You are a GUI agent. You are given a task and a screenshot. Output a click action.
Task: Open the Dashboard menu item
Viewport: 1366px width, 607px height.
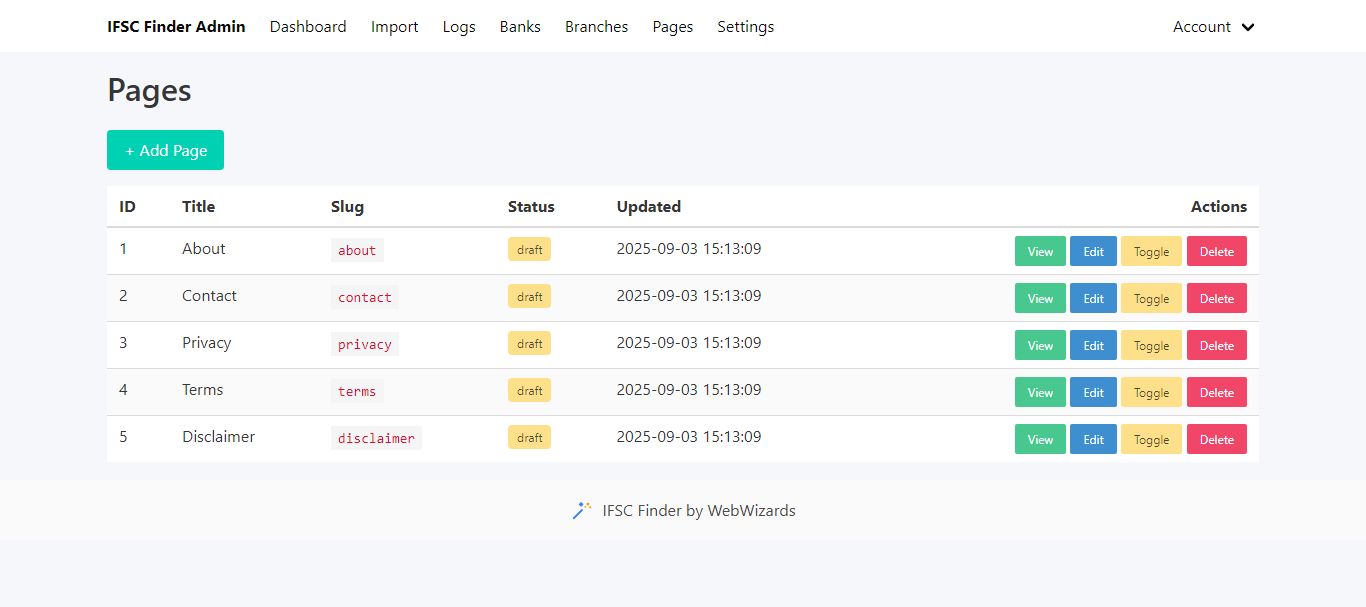click(308, 27)
